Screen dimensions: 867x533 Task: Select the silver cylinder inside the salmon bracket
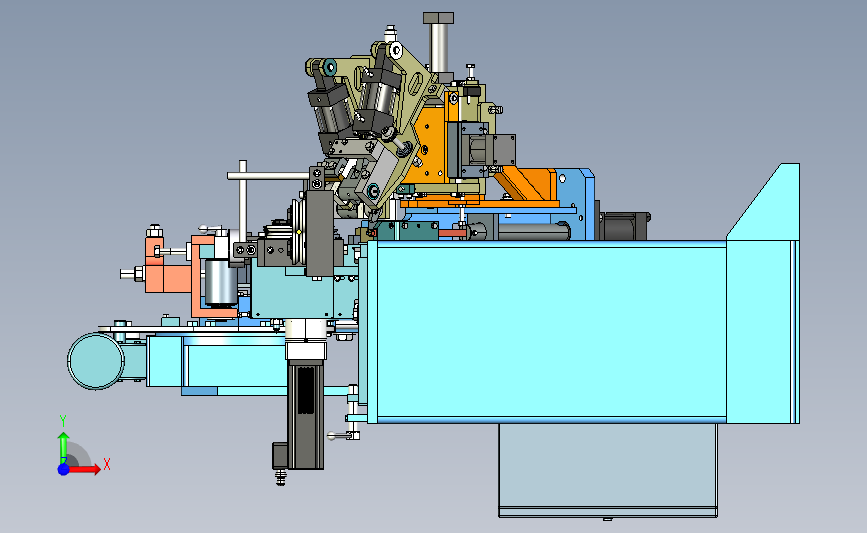pos(221,283)
